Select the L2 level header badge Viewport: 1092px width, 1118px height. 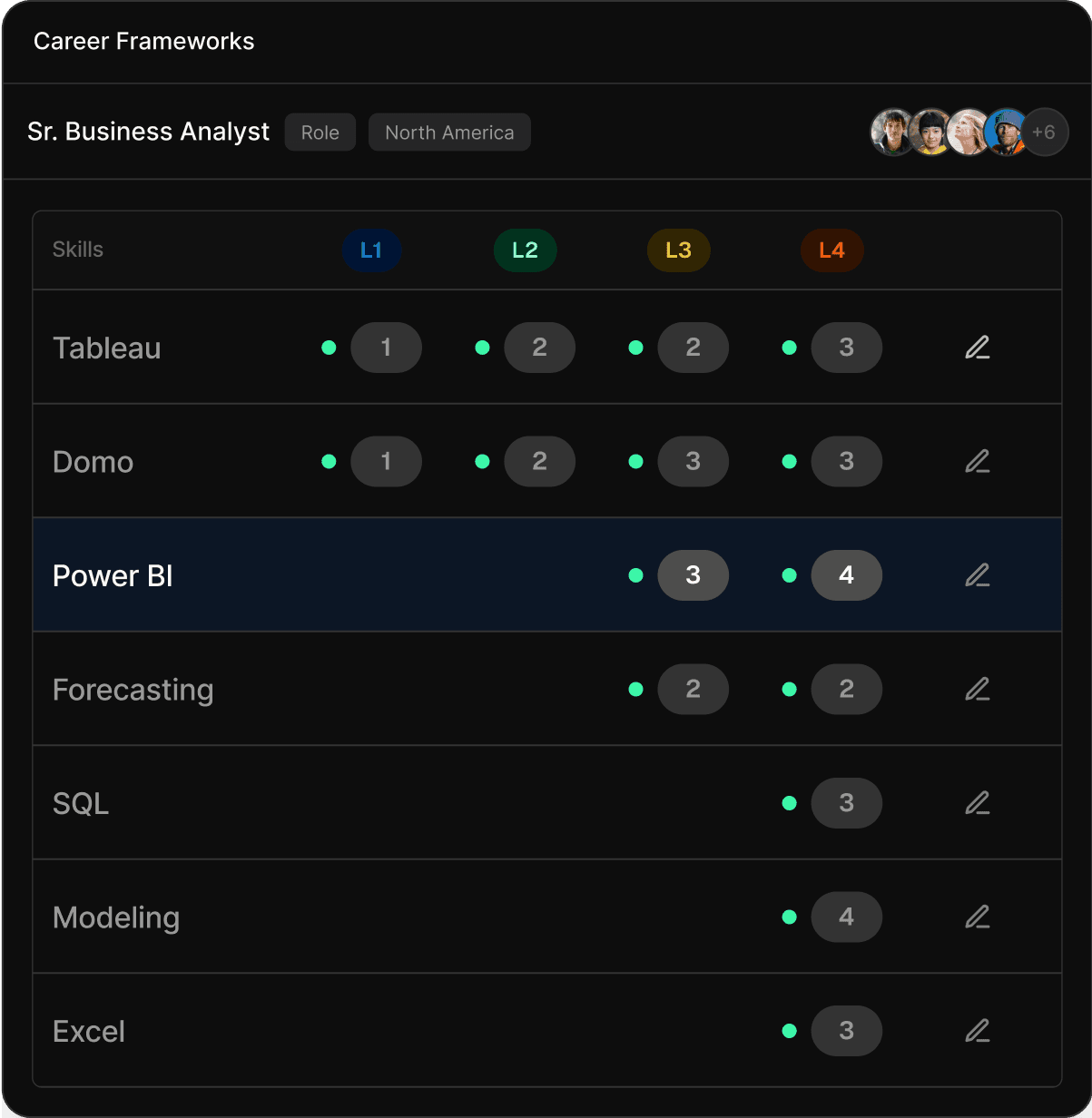click(525, 250)
